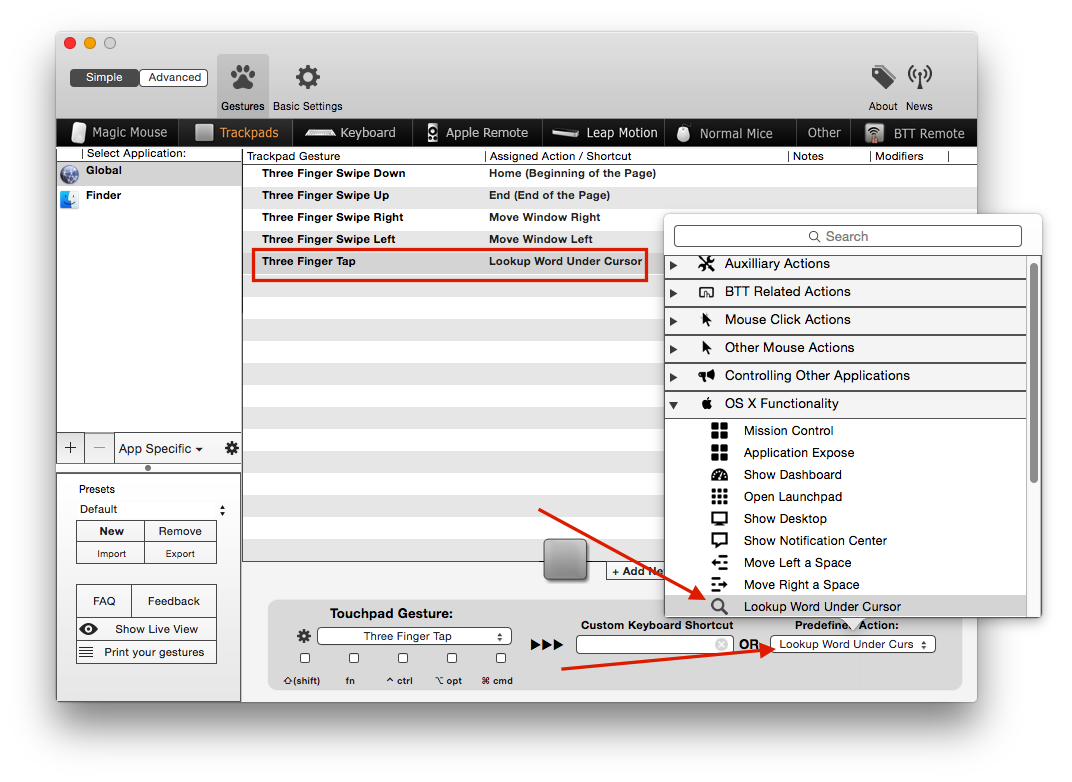Image resolution: width=1072 pixels, height=782 pixels.
Task: Open the Gestures paw icon section
Action: [243, 78]
